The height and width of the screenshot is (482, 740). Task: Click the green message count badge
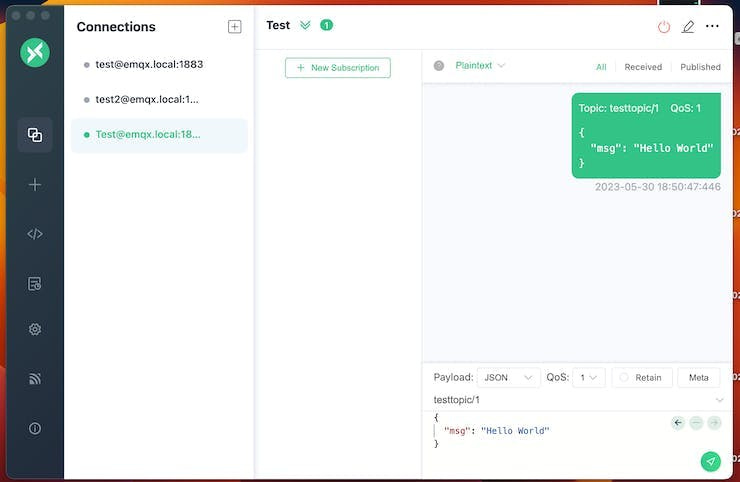(x=326, y=25)
